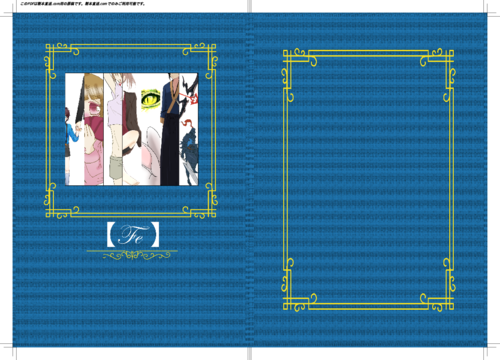
Task: Select the yellow flourish ornament below the title
Action: pos(136,256)
